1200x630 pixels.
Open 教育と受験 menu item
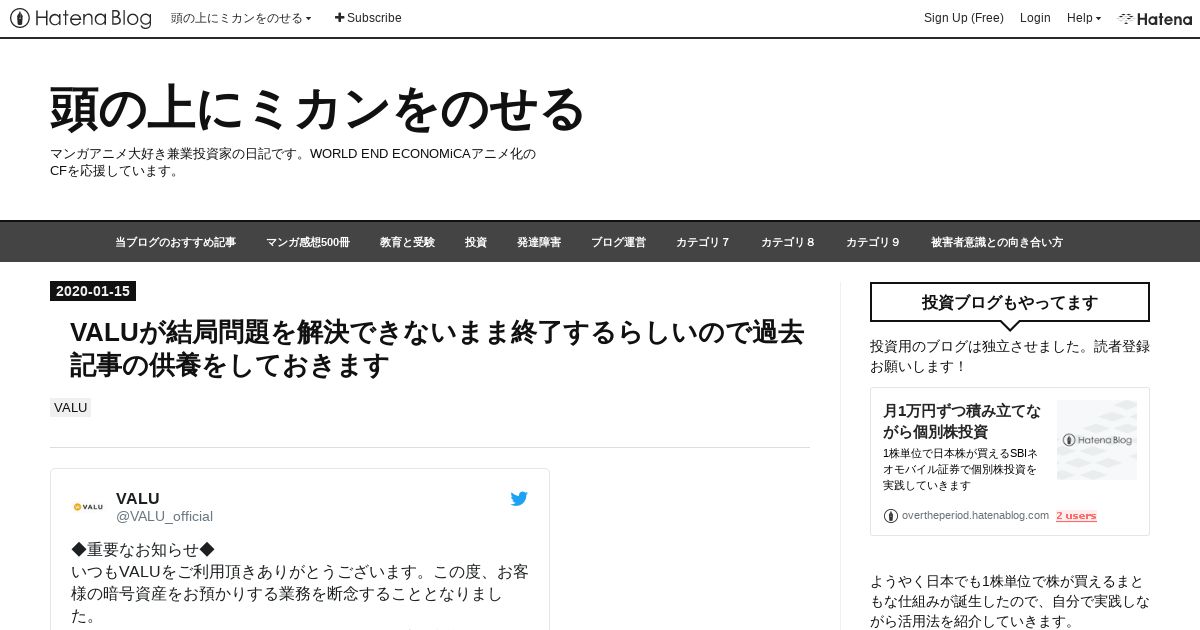(x=407, y=242)
